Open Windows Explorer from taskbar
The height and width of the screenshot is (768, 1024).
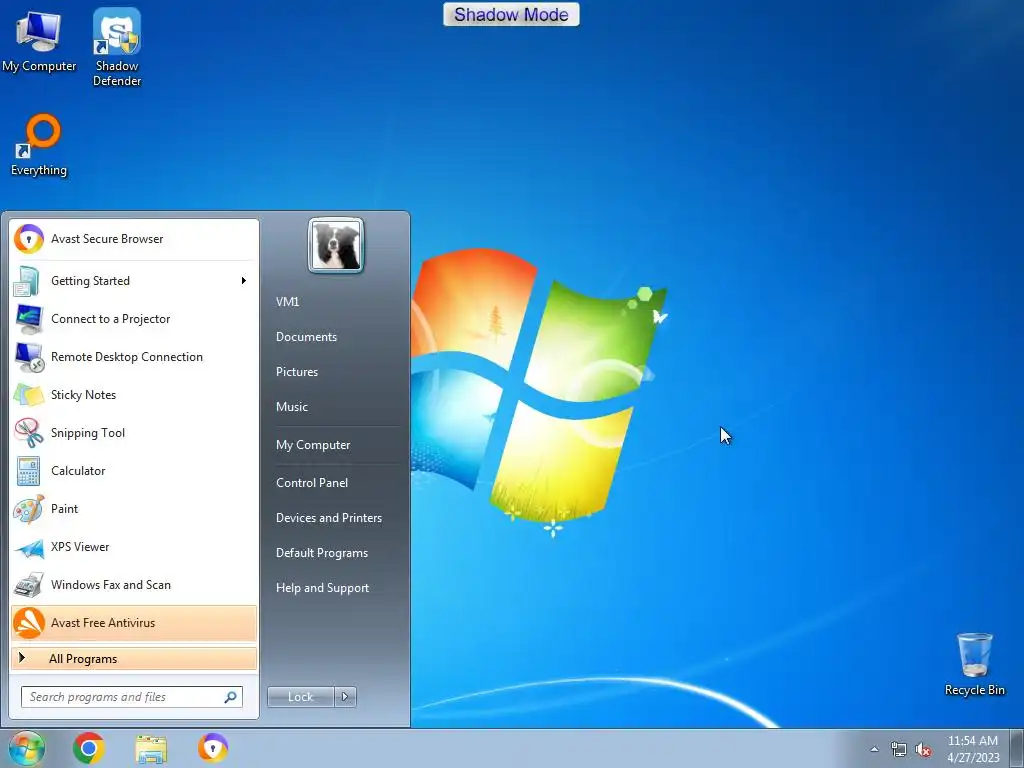pos(151,748)
